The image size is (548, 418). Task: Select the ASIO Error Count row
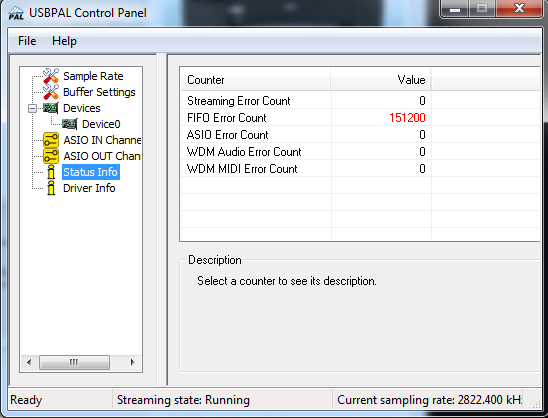click(x=360, y=135)
